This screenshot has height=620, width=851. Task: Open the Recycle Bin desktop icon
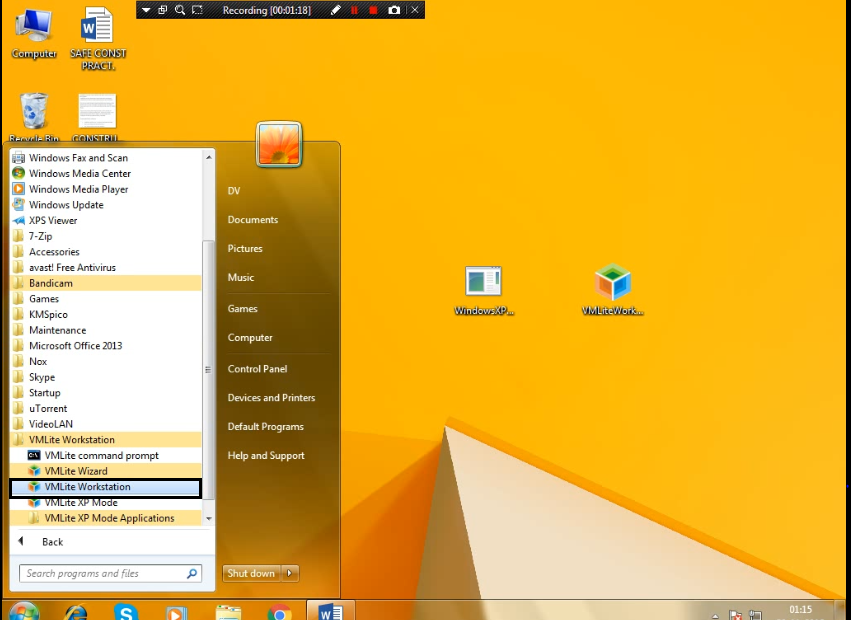click(34, 117)
